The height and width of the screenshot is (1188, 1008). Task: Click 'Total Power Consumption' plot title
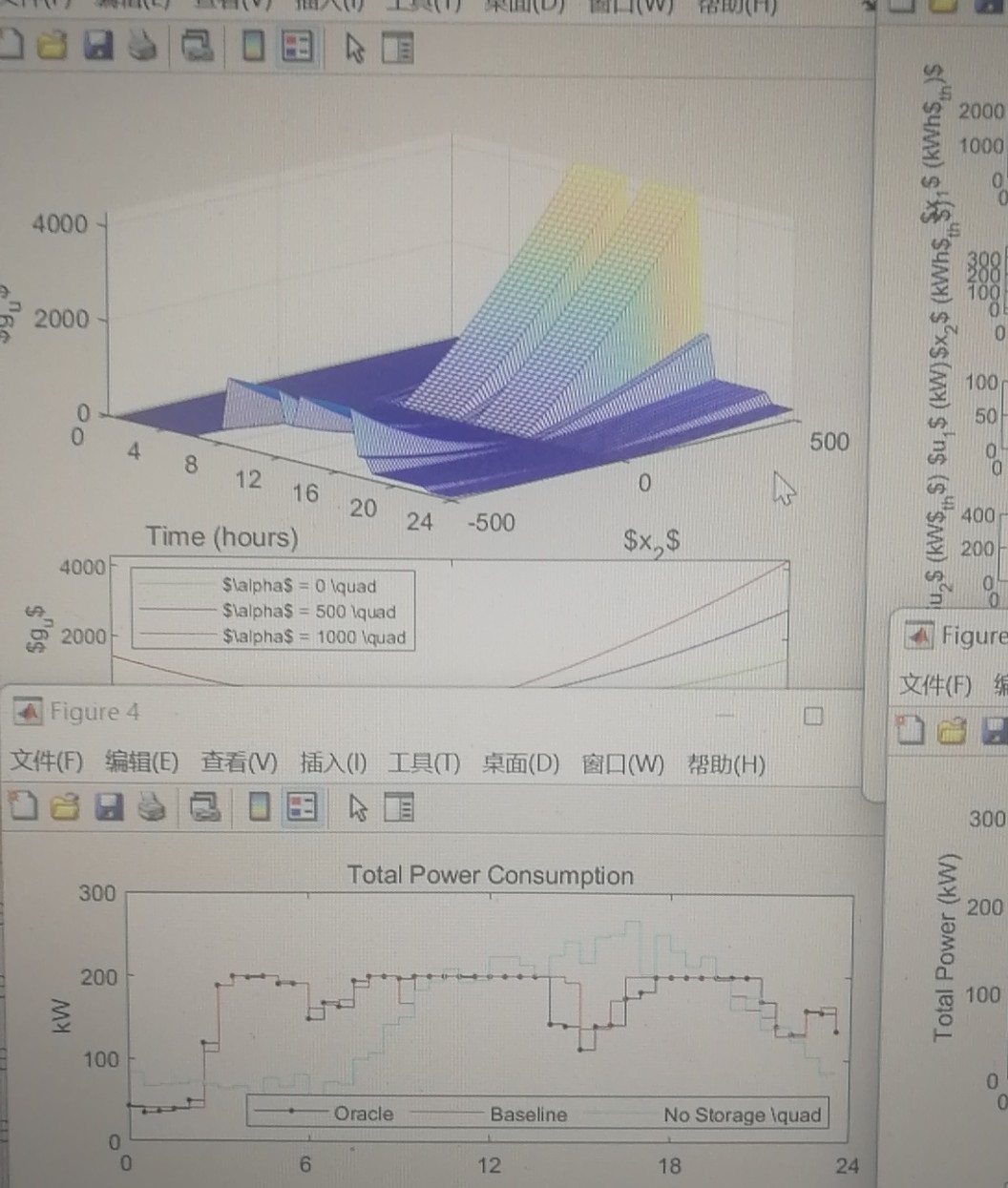coord(491,875)
